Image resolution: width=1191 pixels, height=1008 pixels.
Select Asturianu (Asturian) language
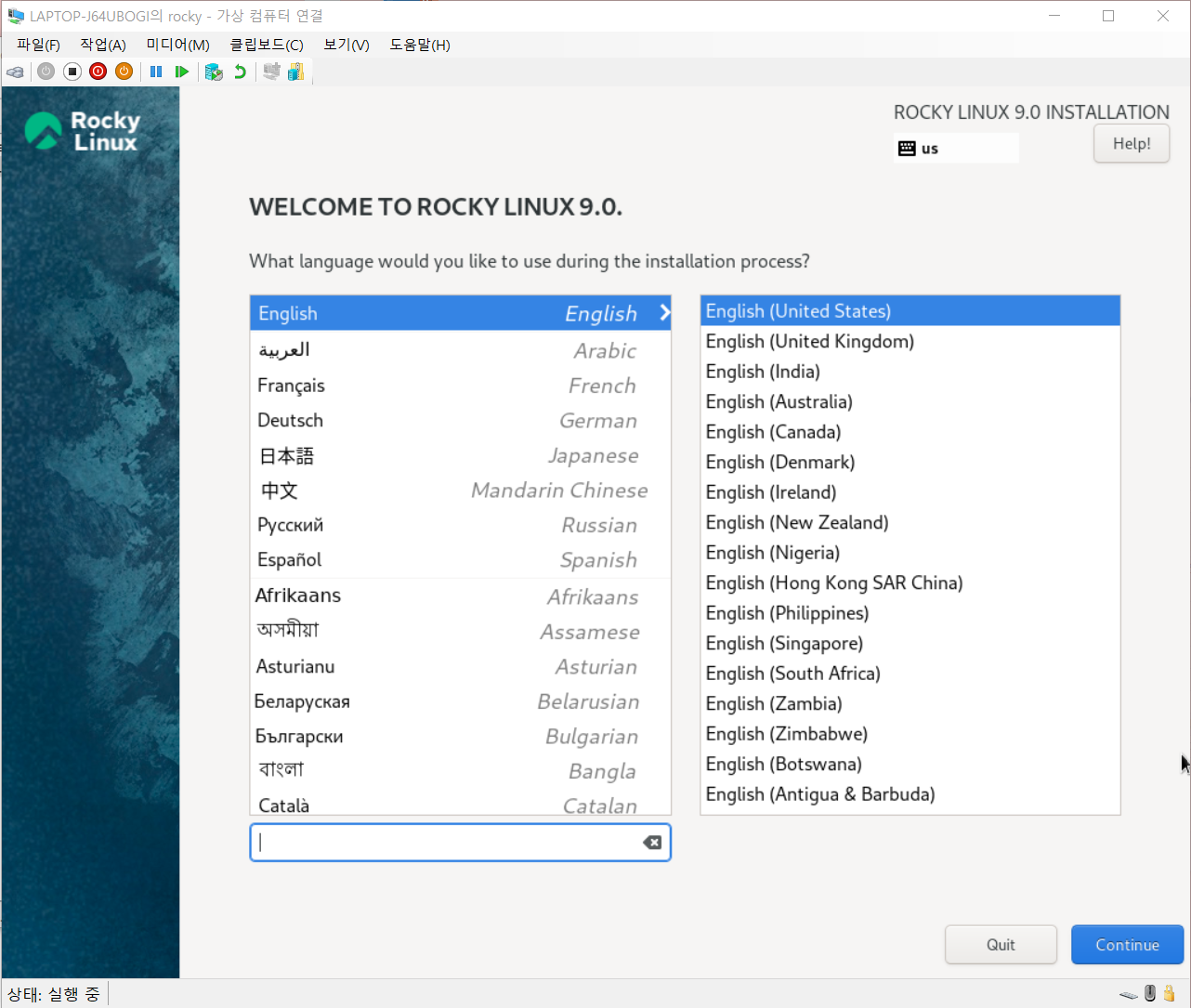460,666
